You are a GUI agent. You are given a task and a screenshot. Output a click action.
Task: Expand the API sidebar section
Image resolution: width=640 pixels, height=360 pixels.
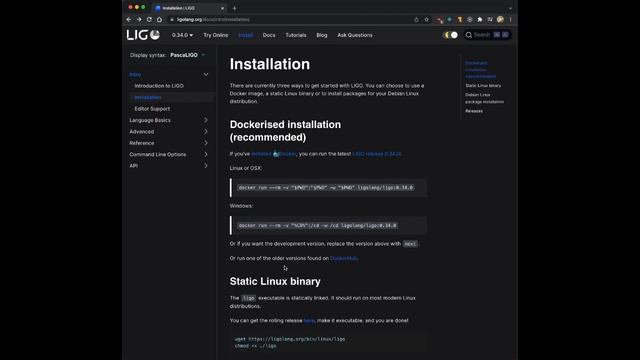point(206,166)
